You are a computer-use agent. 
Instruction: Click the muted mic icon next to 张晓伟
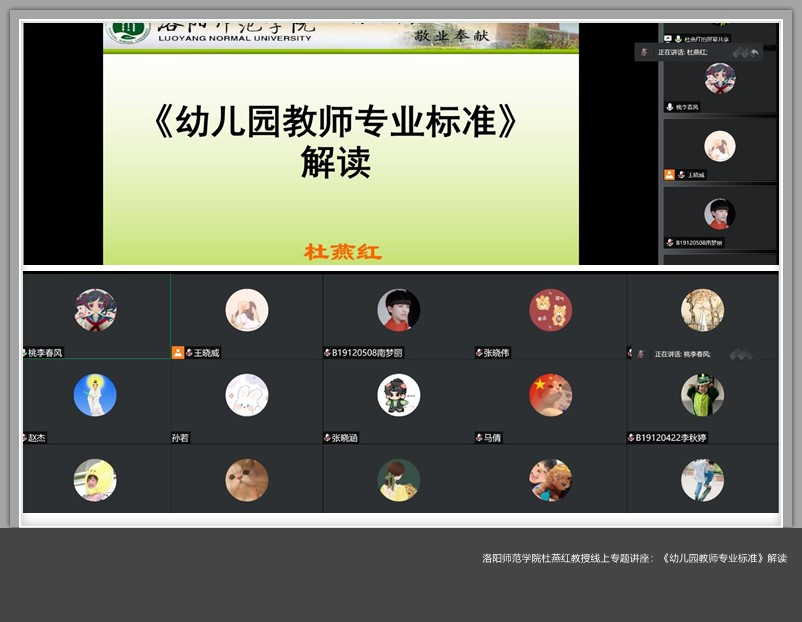(480, 353)
